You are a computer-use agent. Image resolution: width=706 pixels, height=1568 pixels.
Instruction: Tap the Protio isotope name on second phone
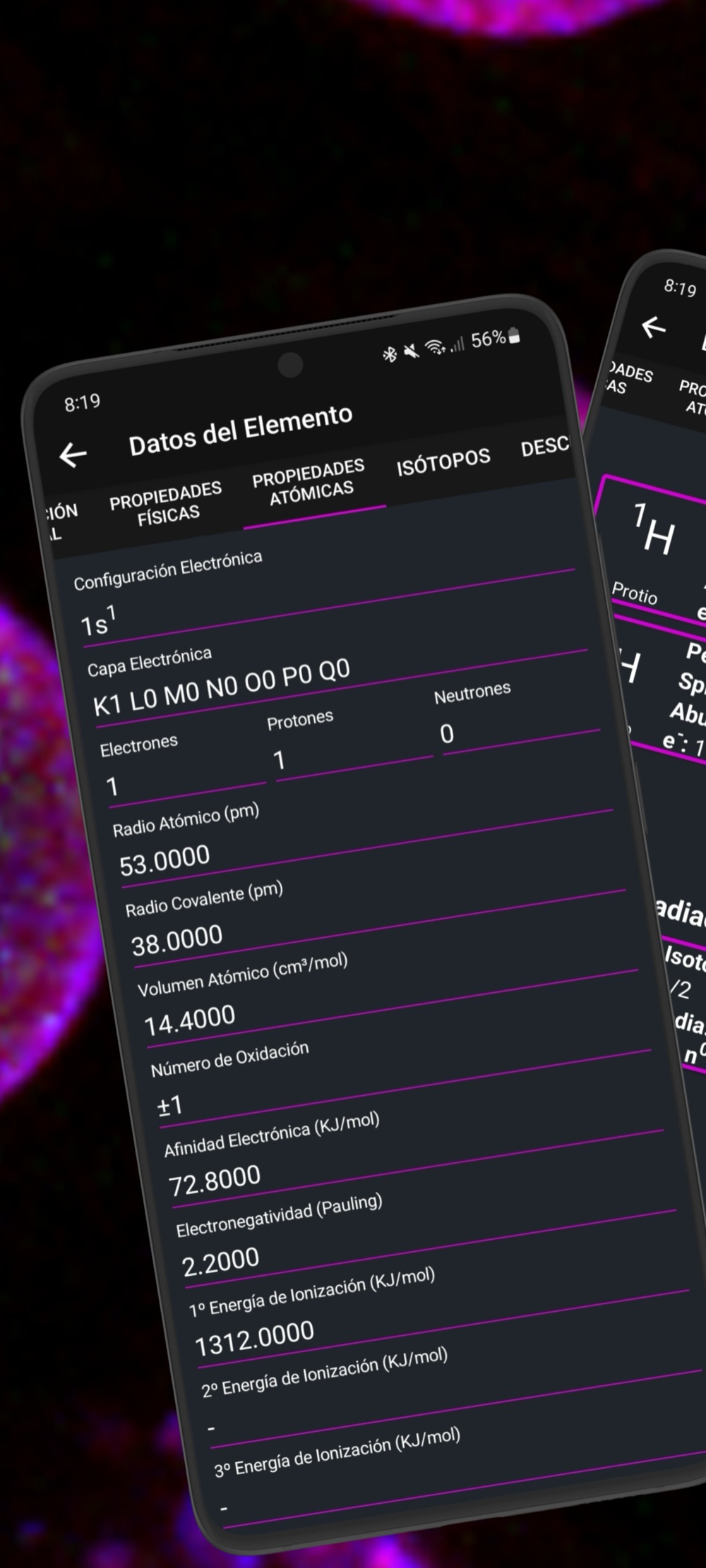click(634, 593)
